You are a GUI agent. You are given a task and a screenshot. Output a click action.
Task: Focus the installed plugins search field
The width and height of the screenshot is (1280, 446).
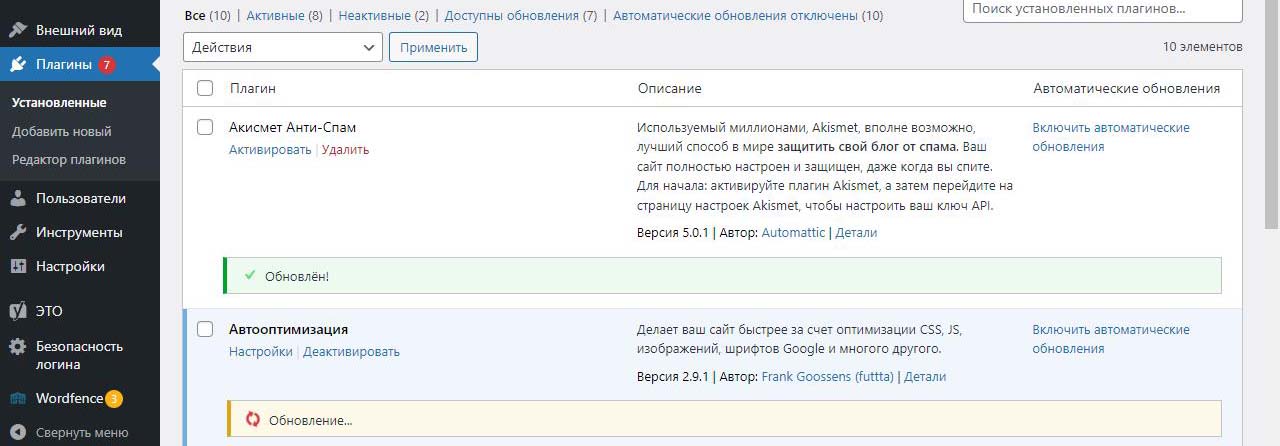click(1102, 9)
